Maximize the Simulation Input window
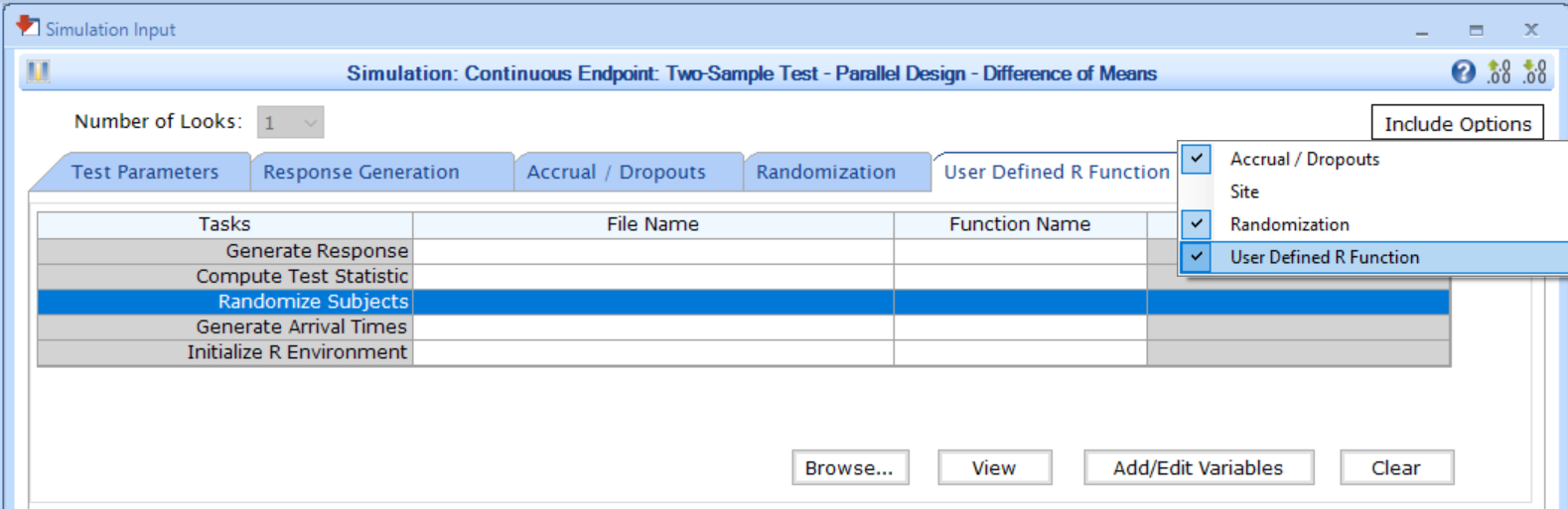Image resolution: width=1568 pixels, height=509 pixels. coord(1477,31)
